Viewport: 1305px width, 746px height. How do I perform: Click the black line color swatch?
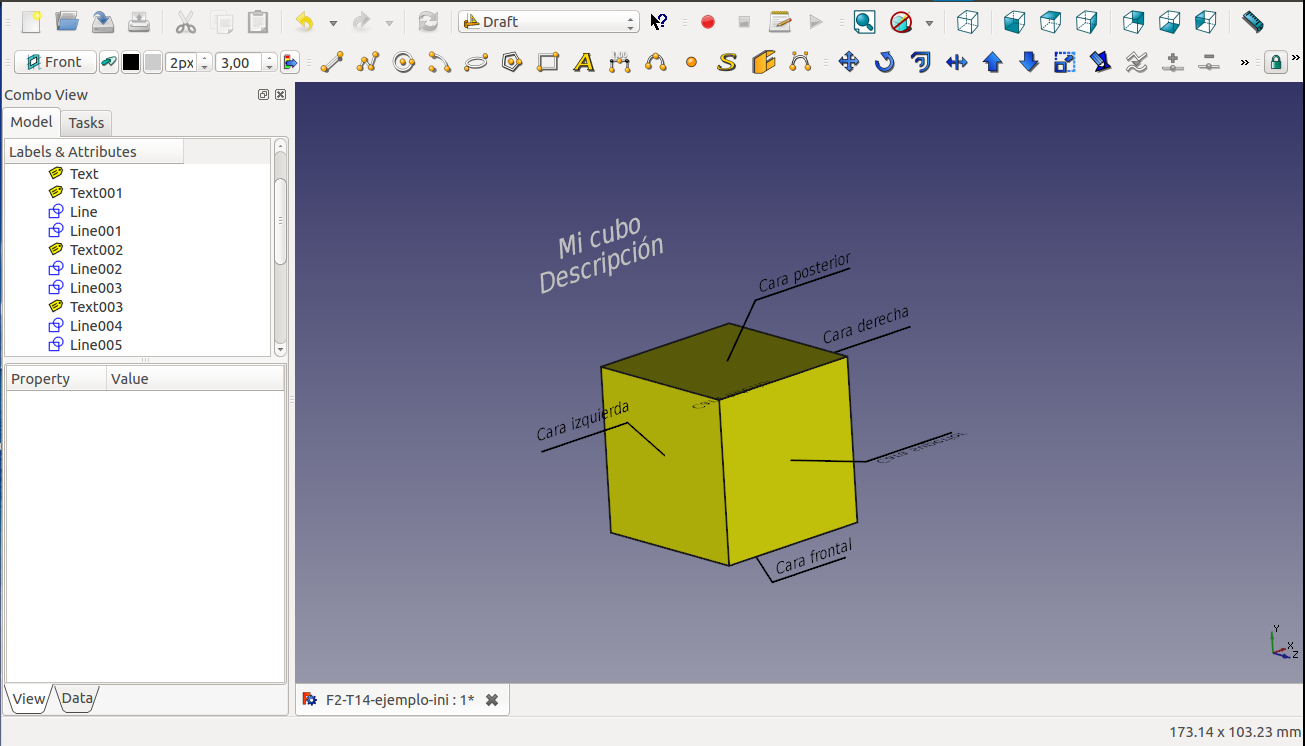tap(131, 63)
